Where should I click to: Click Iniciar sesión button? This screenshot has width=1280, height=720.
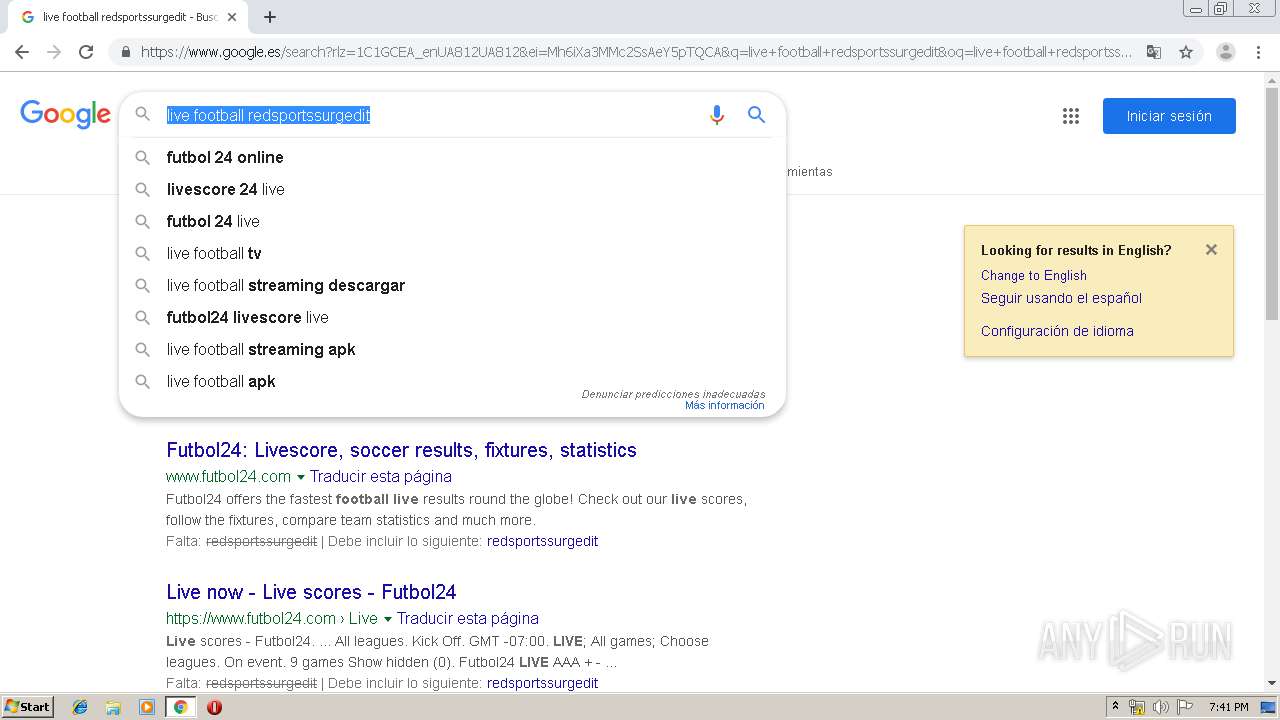pyautogui.click(x=1169, y=116)
